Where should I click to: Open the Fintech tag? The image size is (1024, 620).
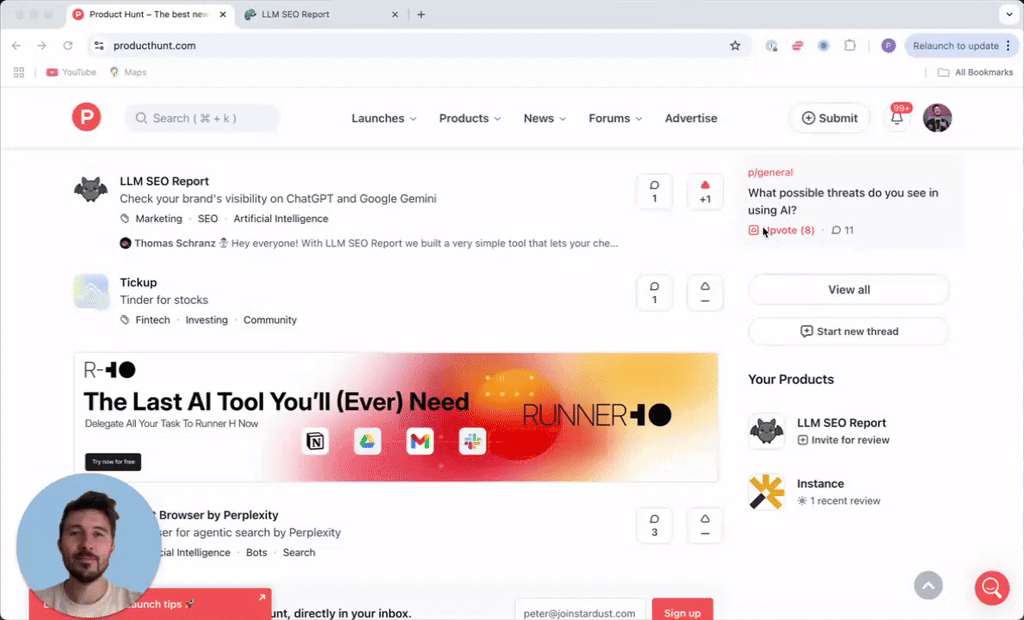pos(153,320)
